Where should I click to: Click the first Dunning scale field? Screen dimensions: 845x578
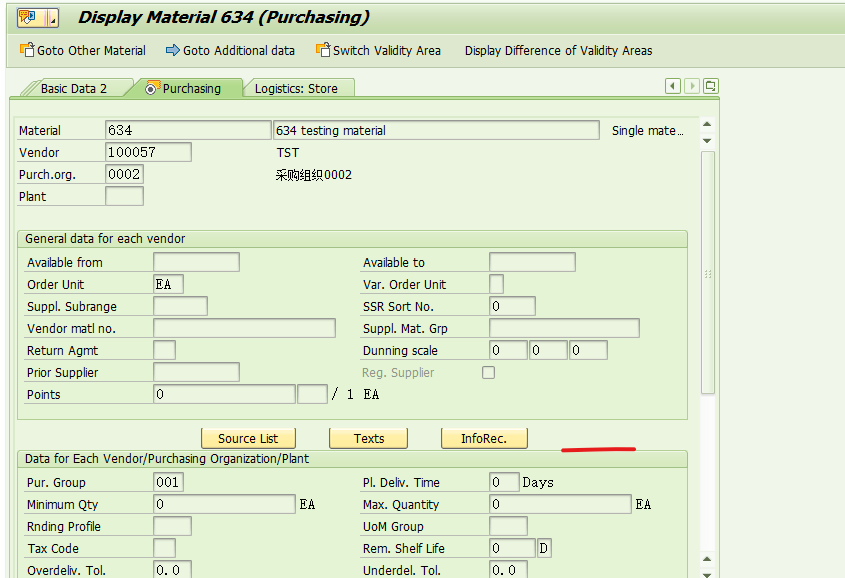click(x=508, y=350)
